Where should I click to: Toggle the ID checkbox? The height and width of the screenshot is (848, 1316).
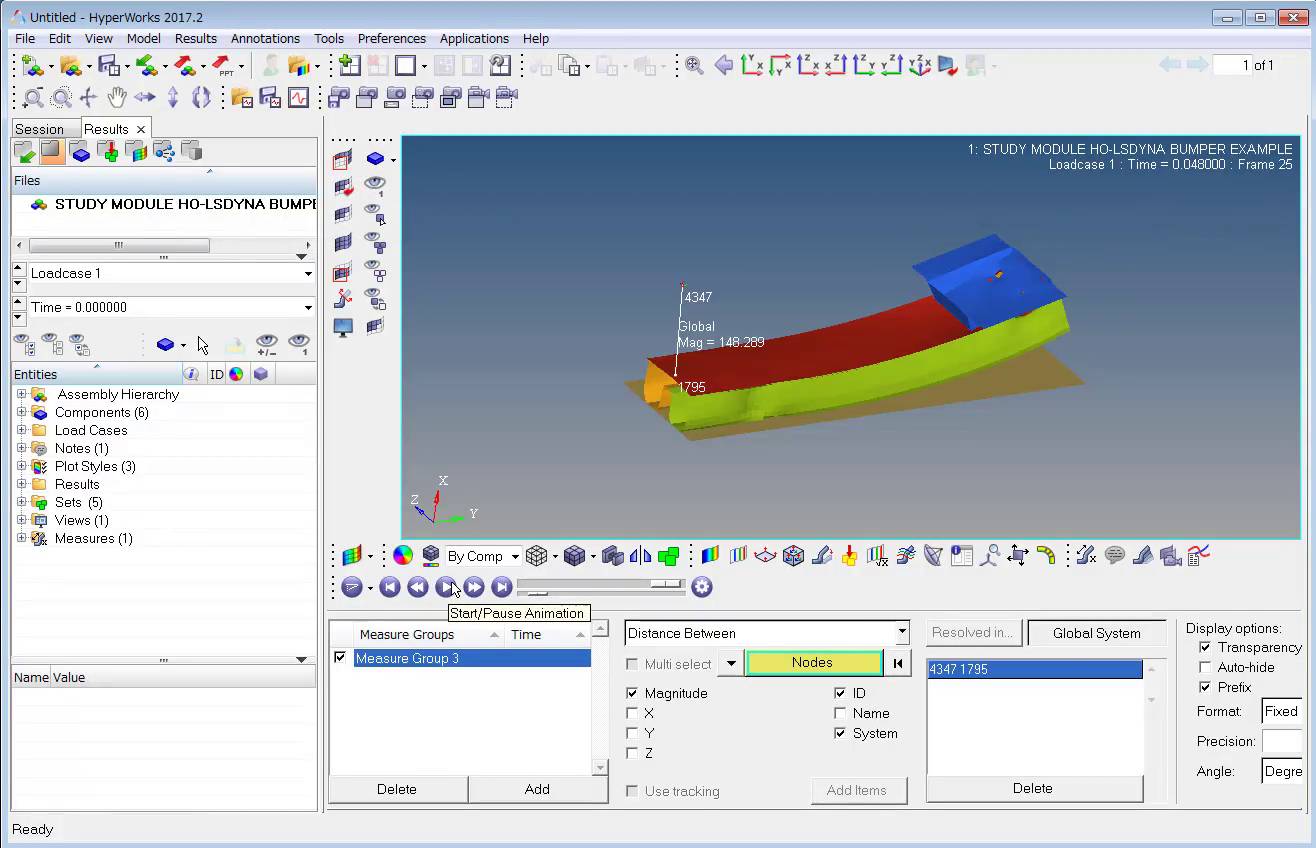(840, 693)
